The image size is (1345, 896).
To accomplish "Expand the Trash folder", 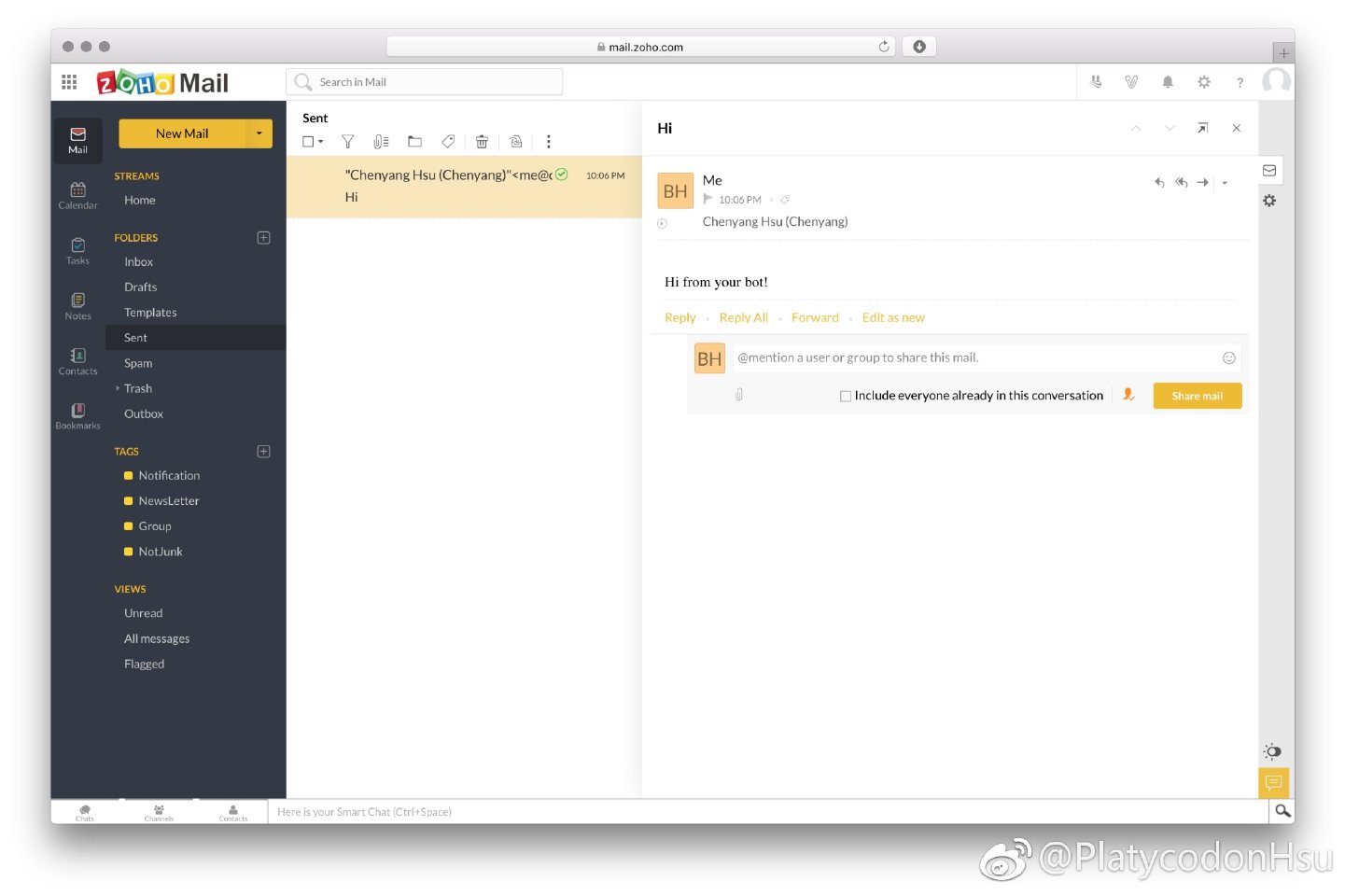I will coord(118,388).
